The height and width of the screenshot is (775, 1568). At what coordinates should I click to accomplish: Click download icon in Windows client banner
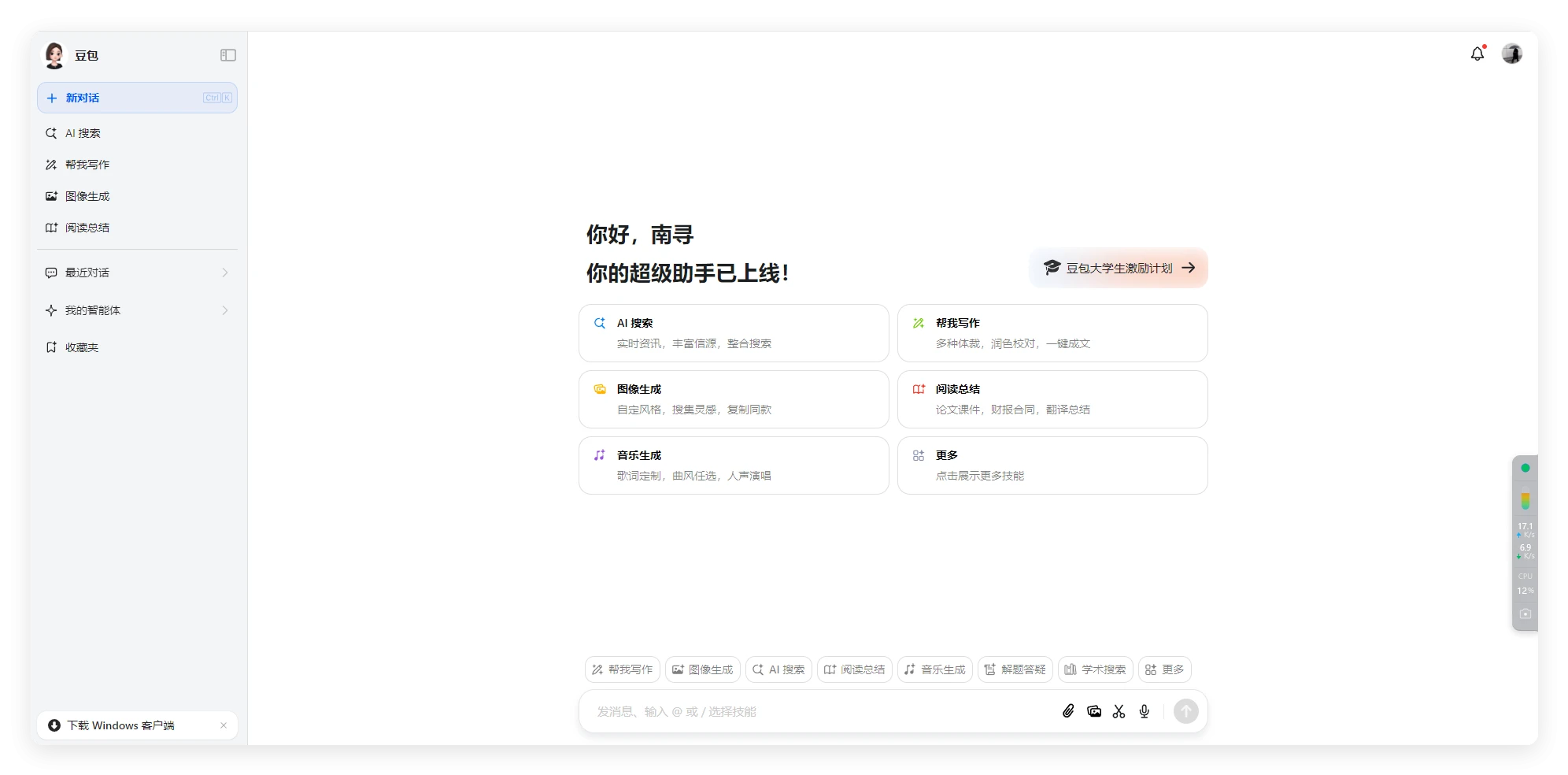pyautogui.click(x=54, y=725)
